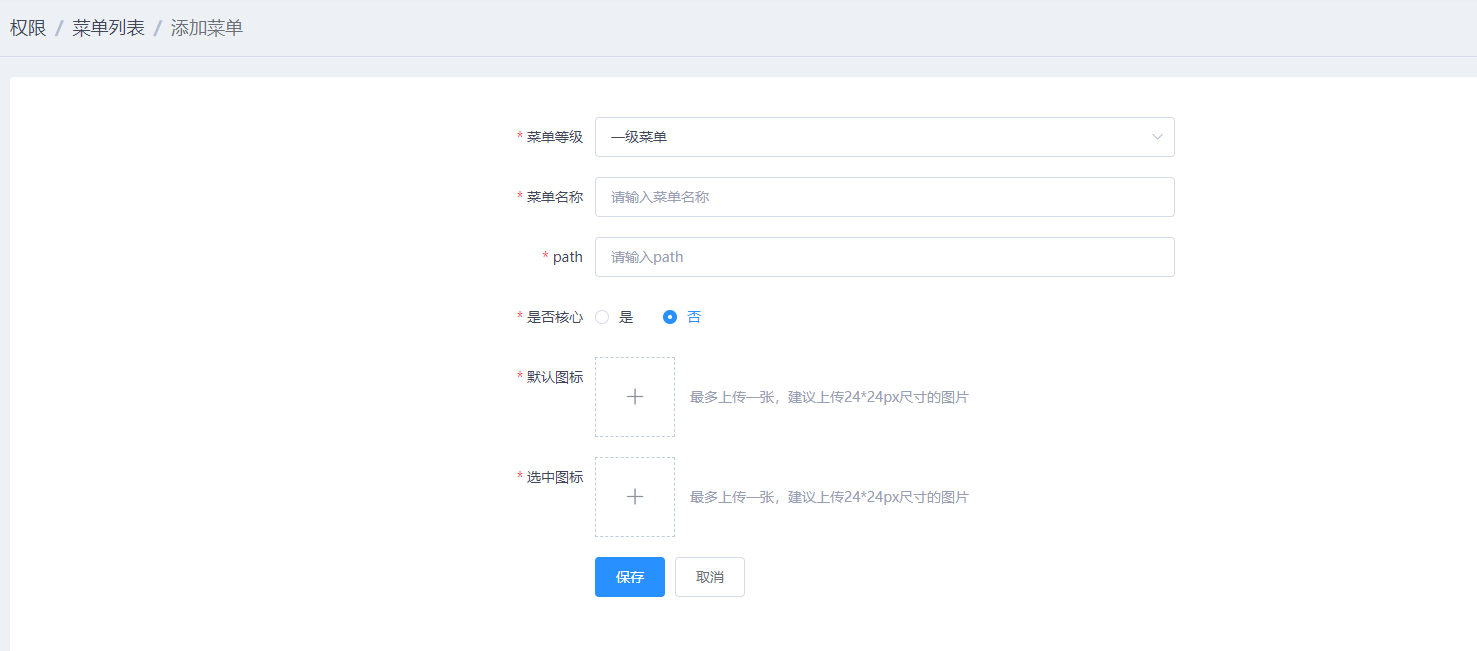Image resolution: width=1477 pixels, height=651 pixels.
Task: Focus the 菜单名称 input field
Action: pos(884,197)
